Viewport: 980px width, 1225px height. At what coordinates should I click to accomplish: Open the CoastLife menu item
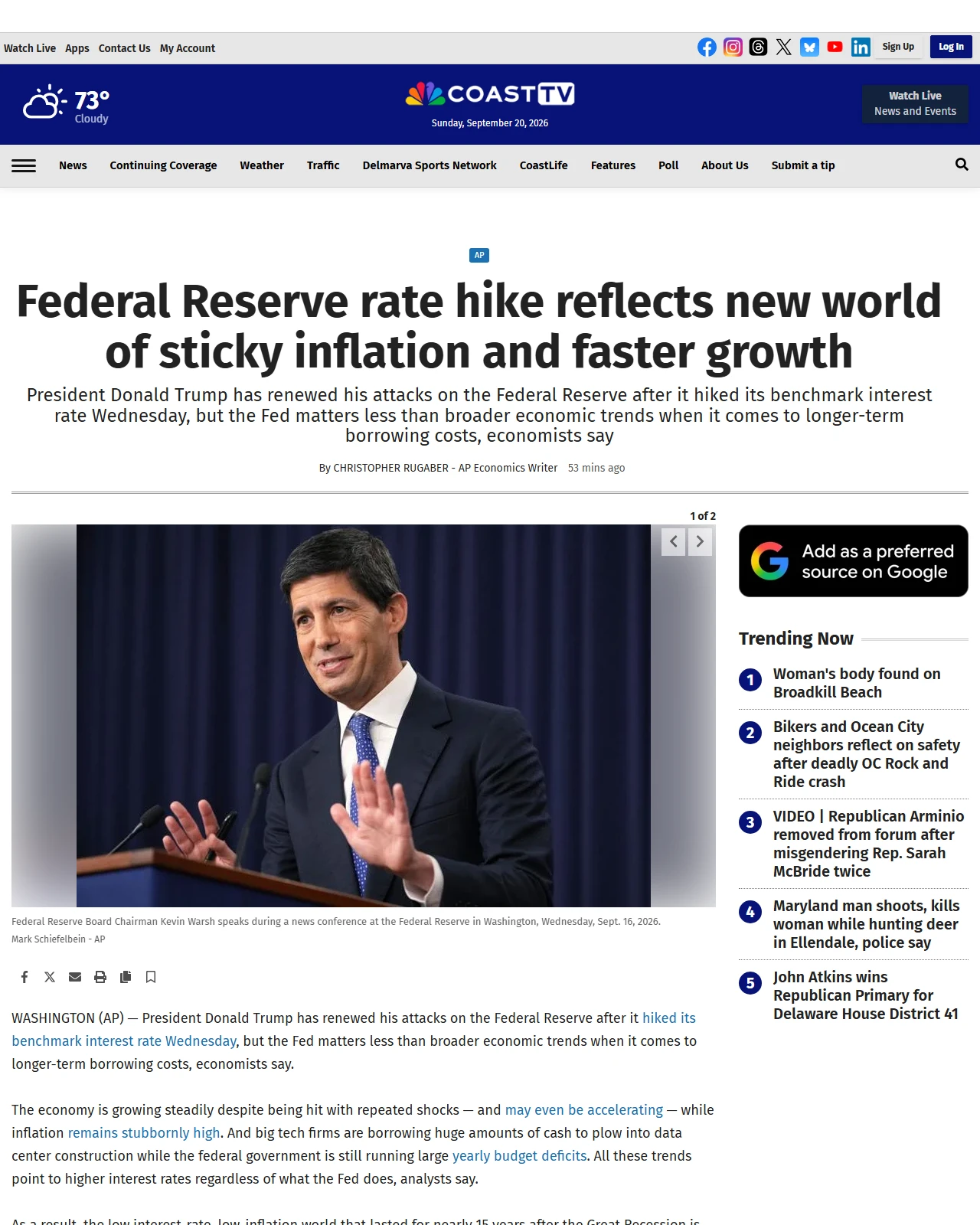tap(544, 165)
